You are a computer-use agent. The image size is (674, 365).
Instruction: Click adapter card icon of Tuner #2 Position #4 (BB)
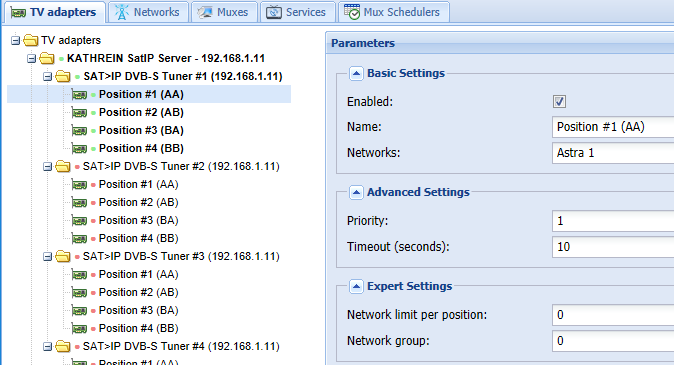pos(80,239)
